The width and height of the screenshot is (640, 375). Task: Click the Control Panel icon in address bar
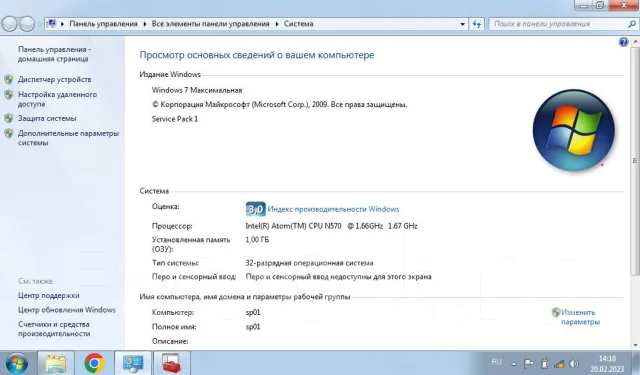point(52,24)
